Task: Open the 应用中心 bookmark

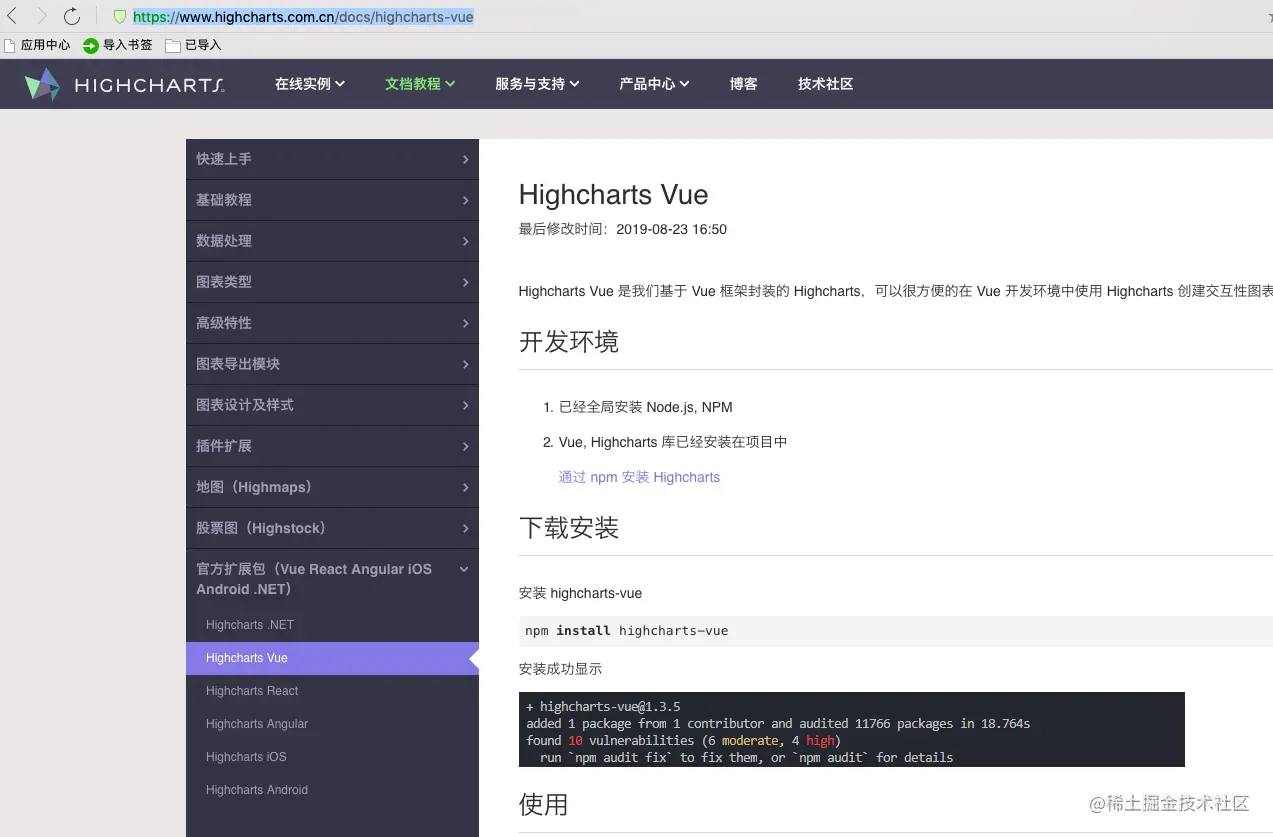Action: click(x=37, y=45)
